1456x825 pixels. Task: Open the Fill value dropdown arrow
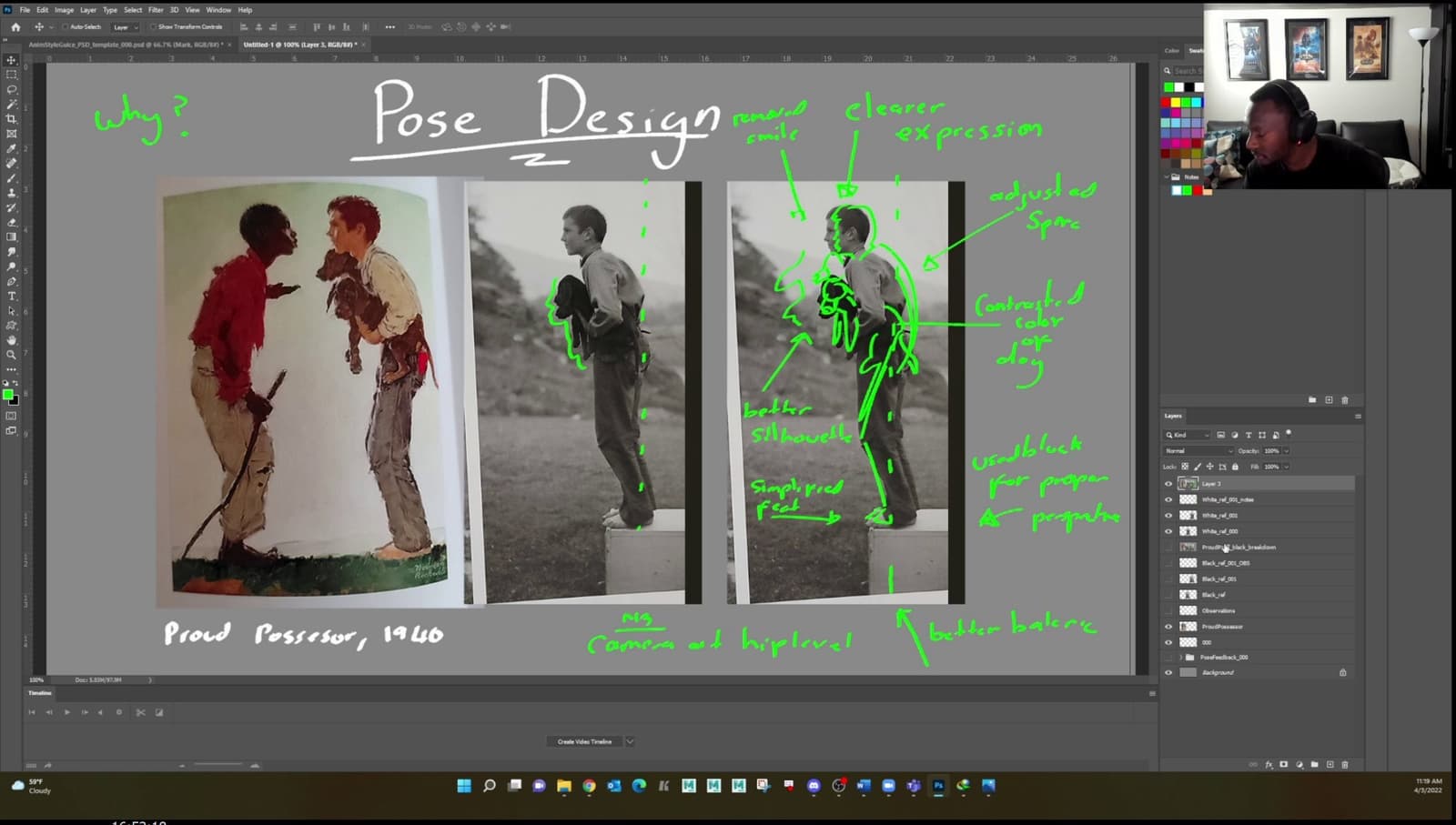pos(1286,467)
